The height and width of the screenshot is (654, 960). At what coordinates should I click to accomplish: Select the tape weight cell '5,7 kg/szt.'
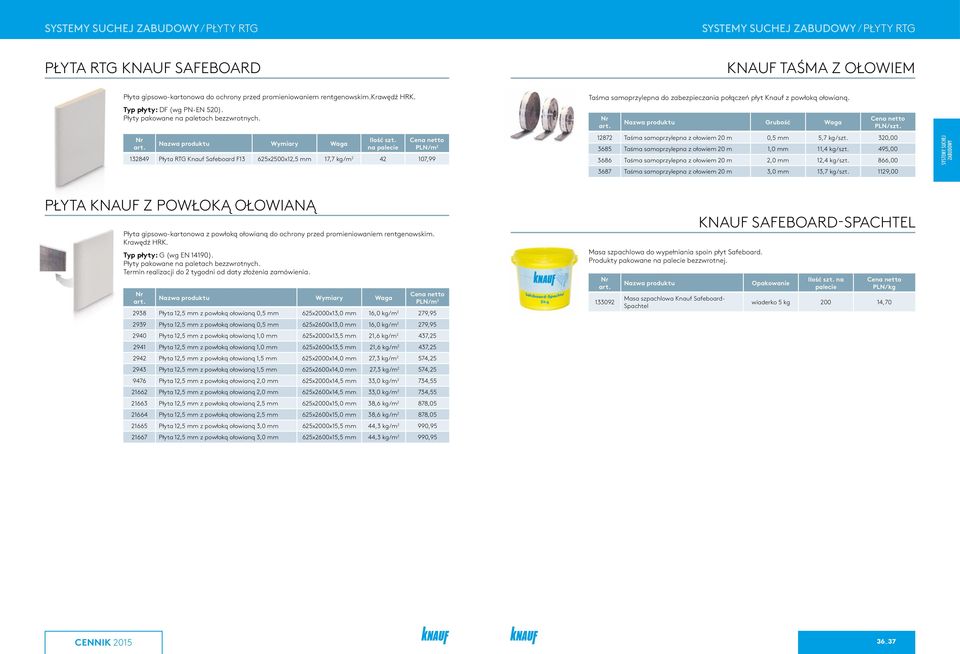tap(833, 138)
